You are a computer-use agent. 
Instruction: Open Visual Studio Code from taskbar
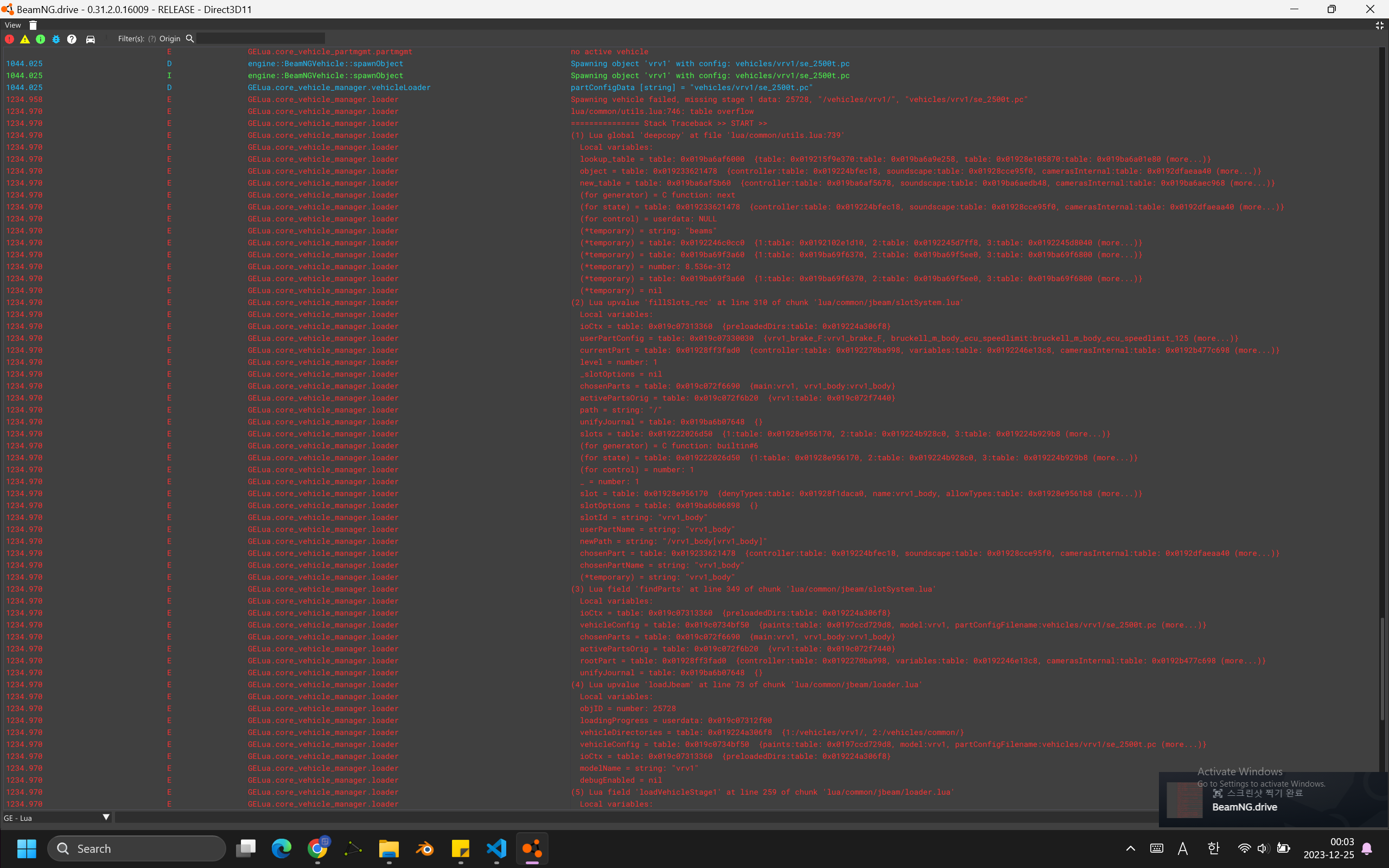[496, 848]
